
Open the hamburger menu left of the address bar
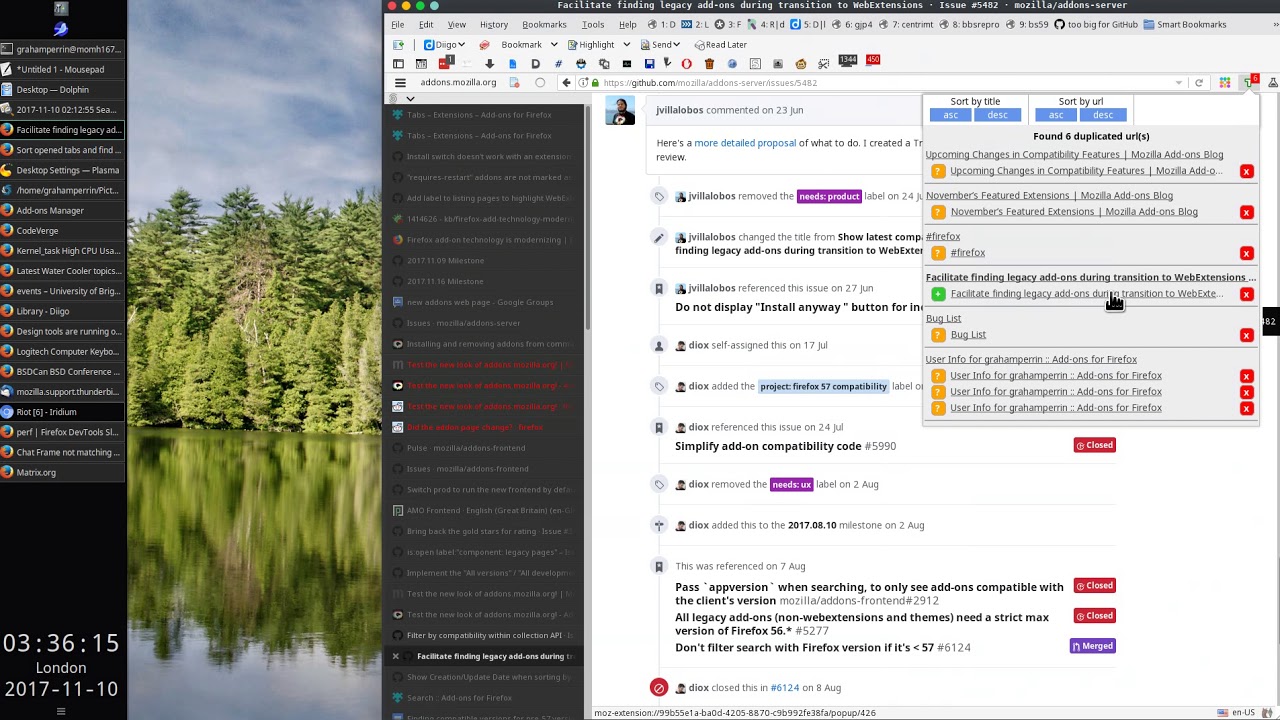[x=400, y=83]
